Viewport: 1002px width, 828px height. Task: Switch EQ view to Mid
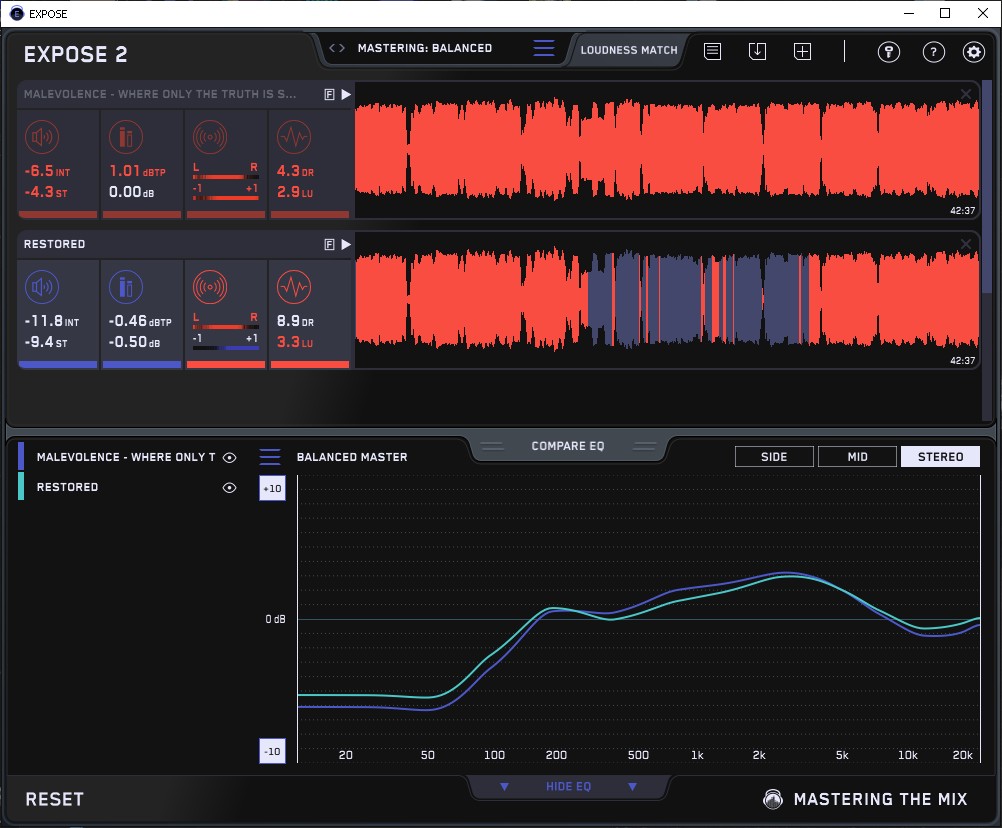(x=857, y=457)
